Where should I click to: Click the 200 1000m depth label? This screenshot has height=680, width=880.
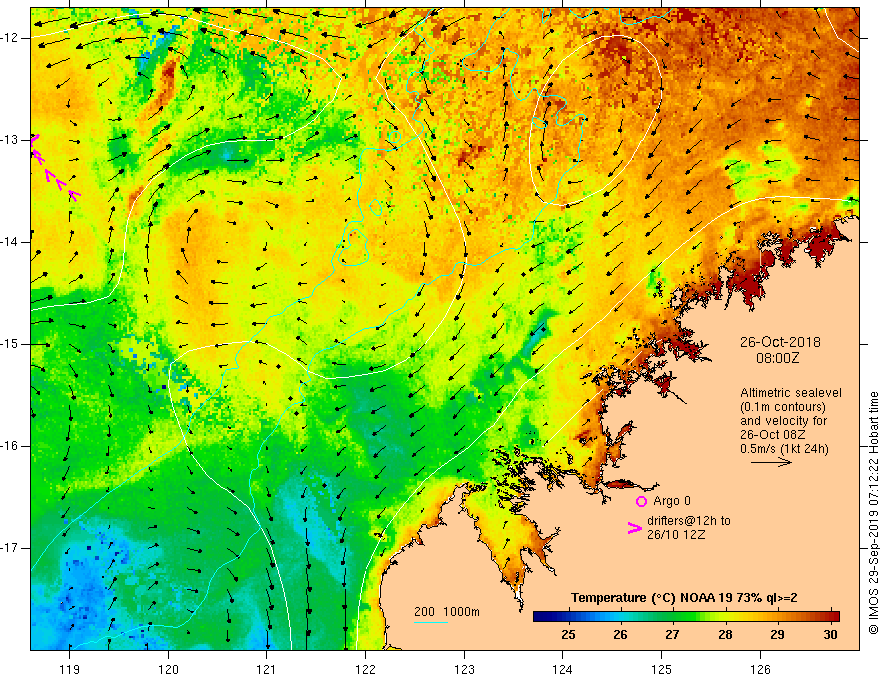click(x=447, y=612)
